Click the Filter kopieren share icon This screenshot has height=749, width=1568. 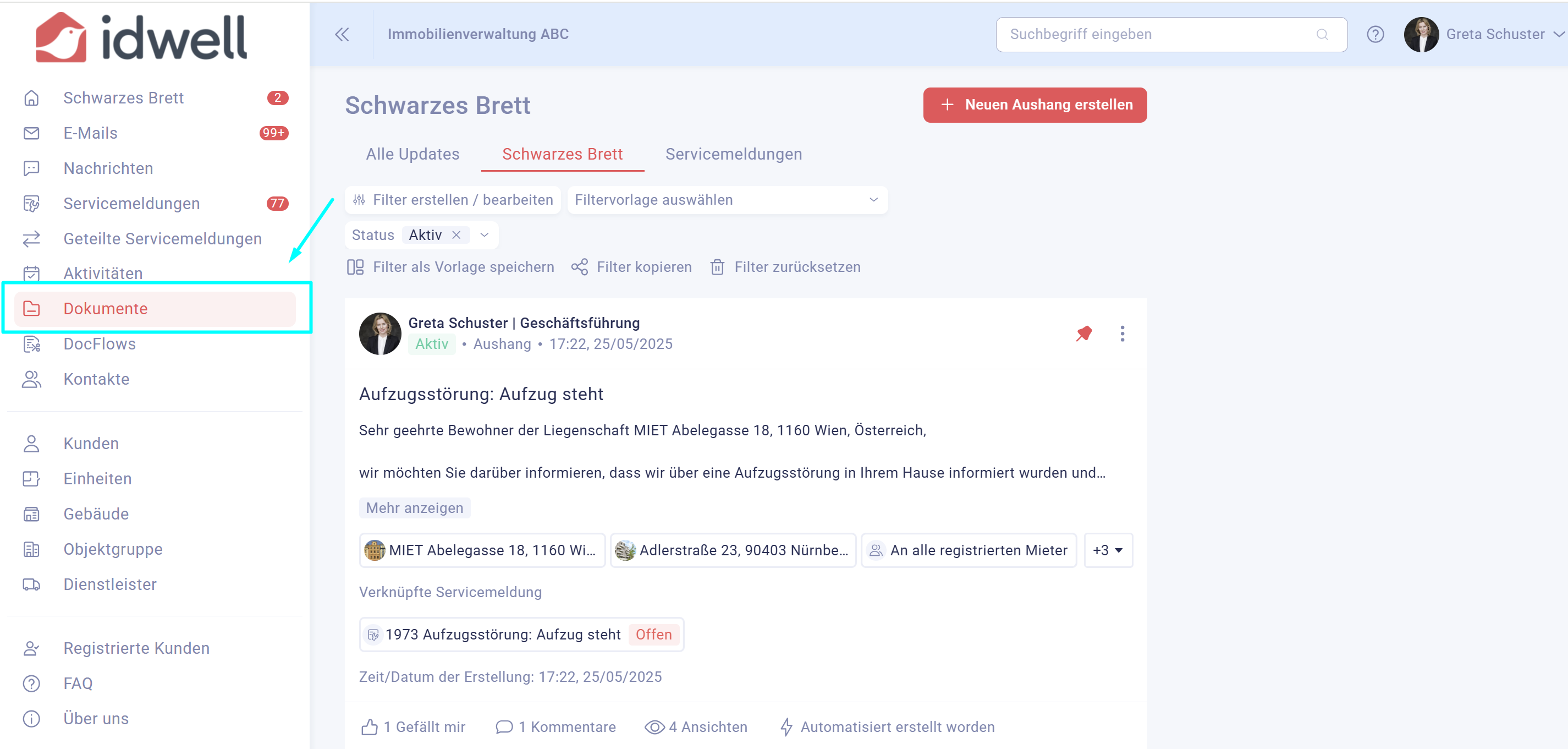point(580,267)
